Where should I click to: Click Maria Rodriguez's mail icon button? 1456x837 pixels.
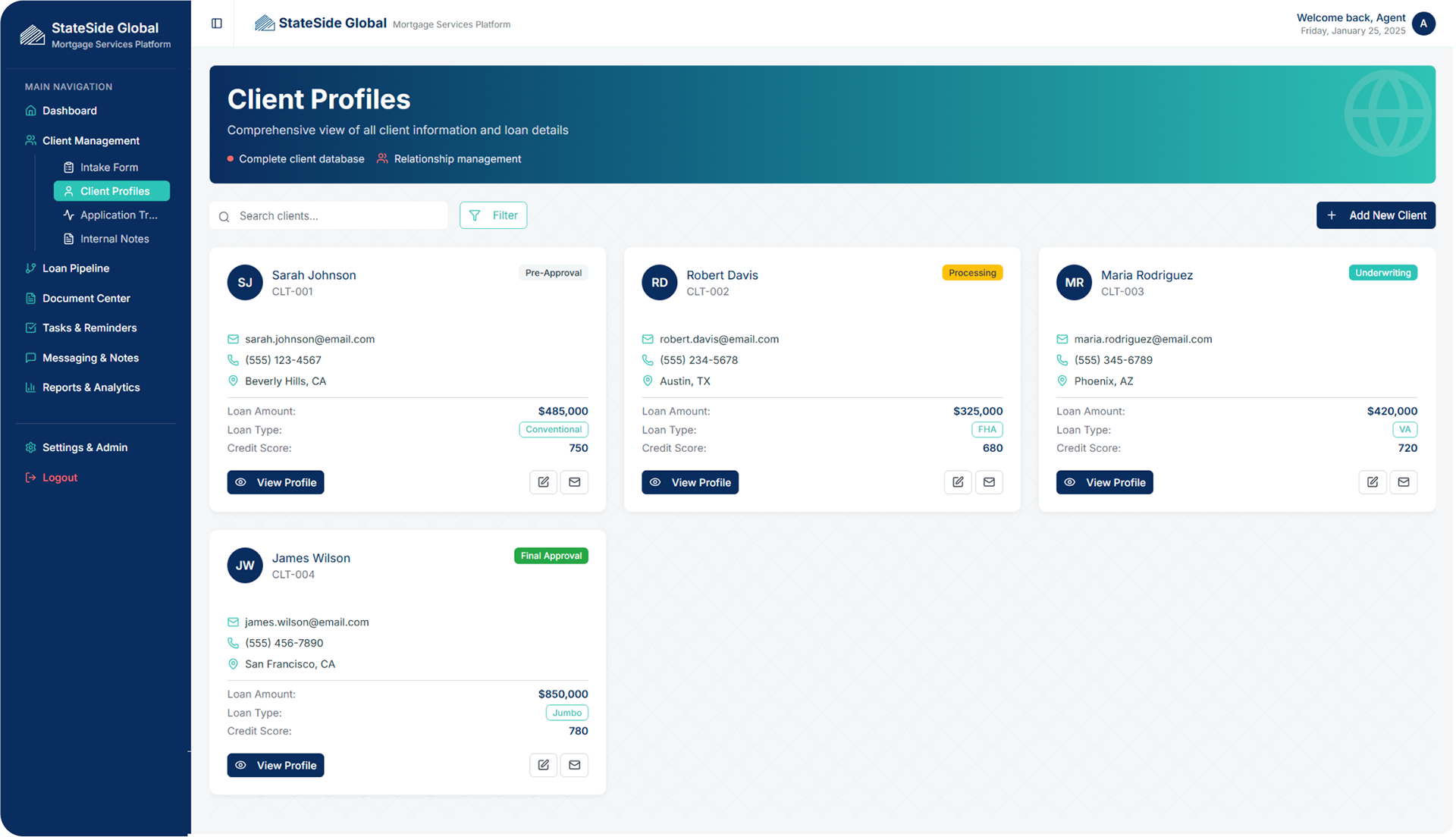[1403, 482]
